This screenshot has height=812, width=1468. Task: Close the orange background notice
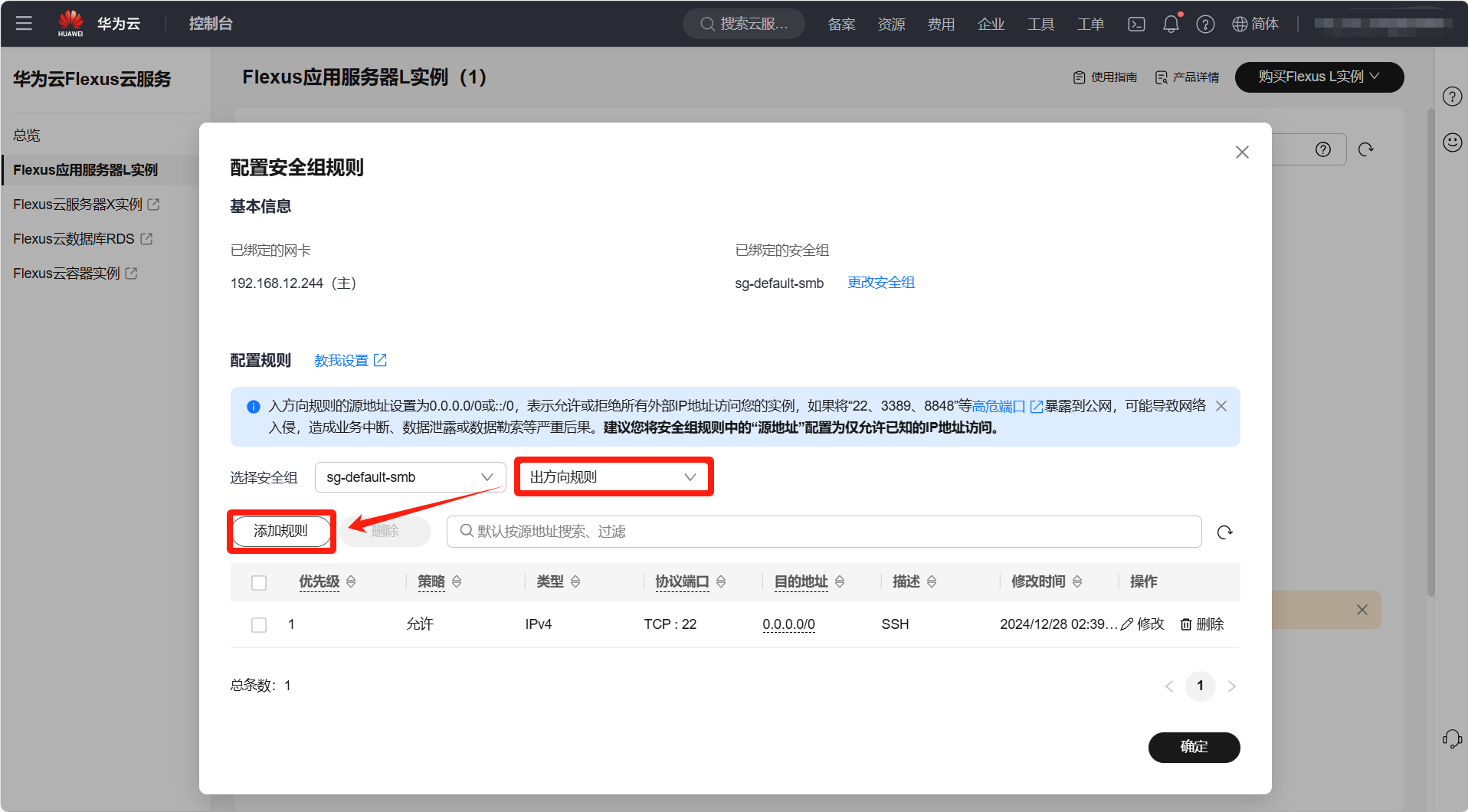coord(1362,610)
